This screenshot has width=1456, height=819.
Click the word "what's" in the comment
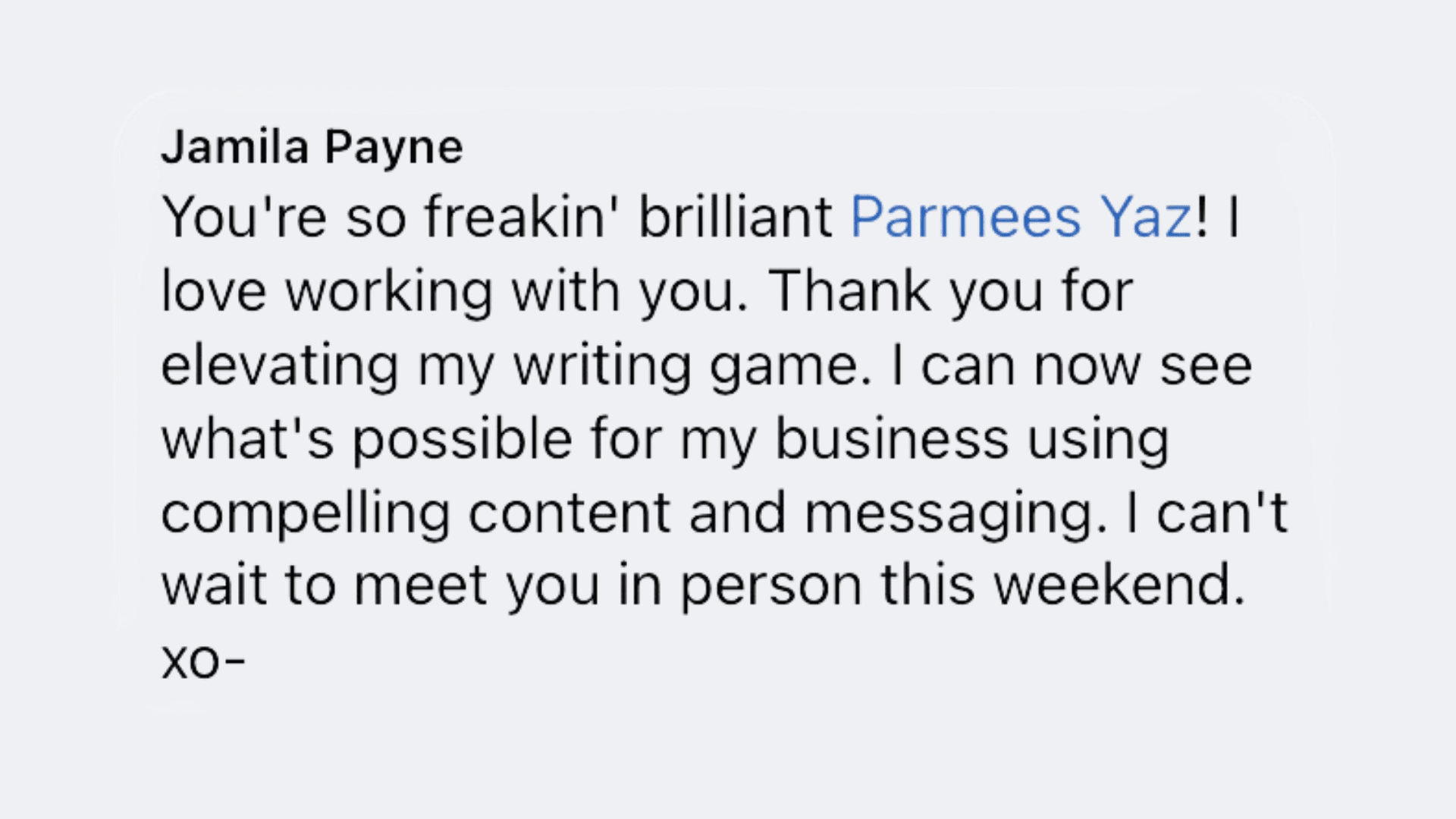coord(247,440)
